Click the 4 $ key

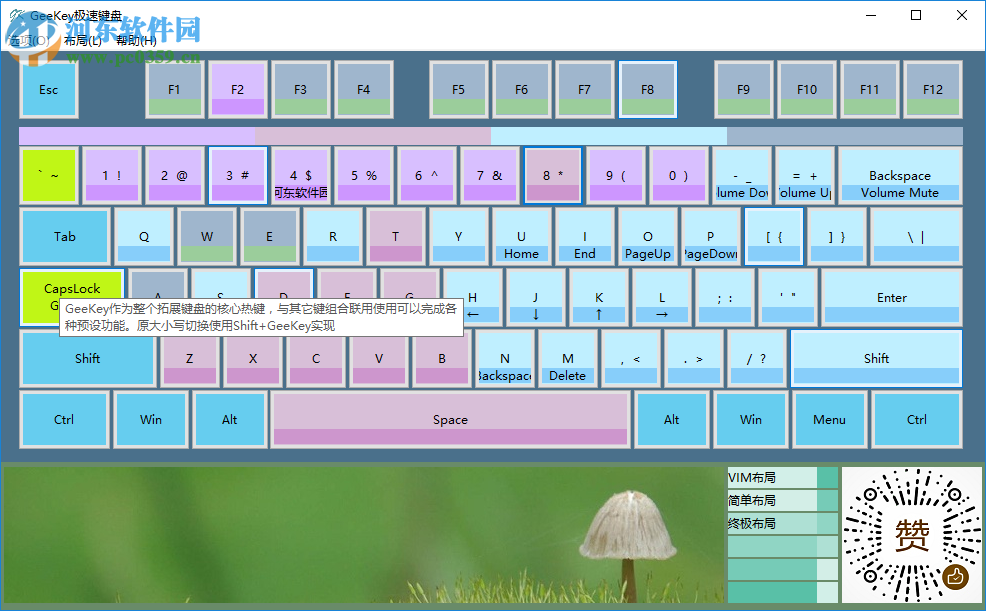click(x=301, y=175)
